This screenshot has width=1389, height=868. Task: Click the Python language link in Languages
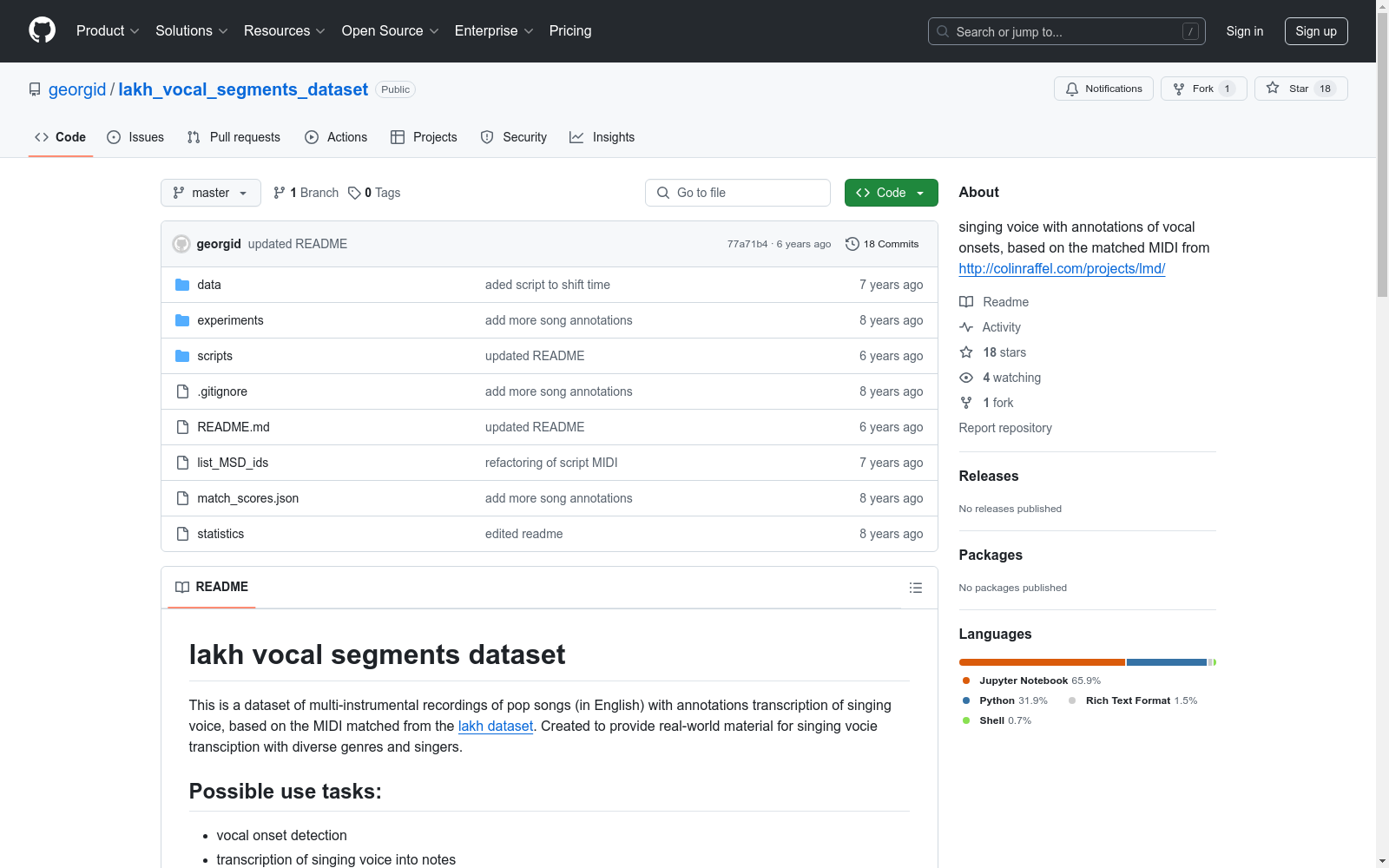(x=1005, y=700)
